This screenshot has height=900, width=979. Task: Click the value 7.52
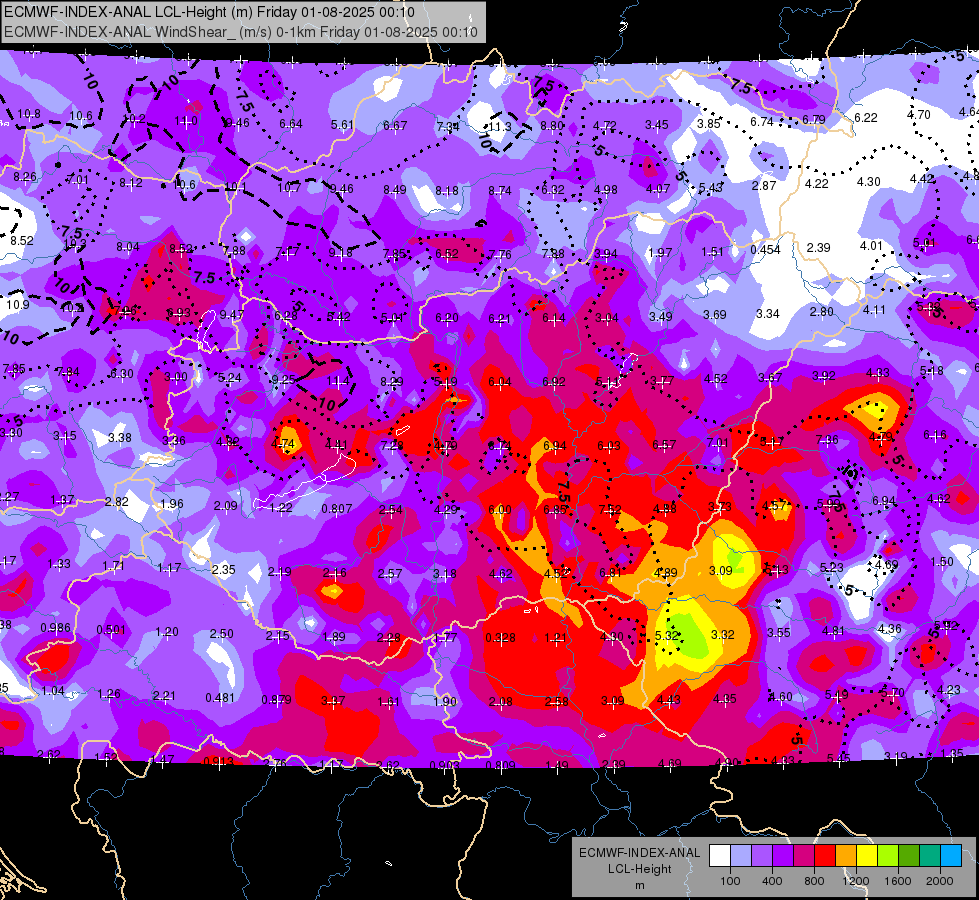609,510
